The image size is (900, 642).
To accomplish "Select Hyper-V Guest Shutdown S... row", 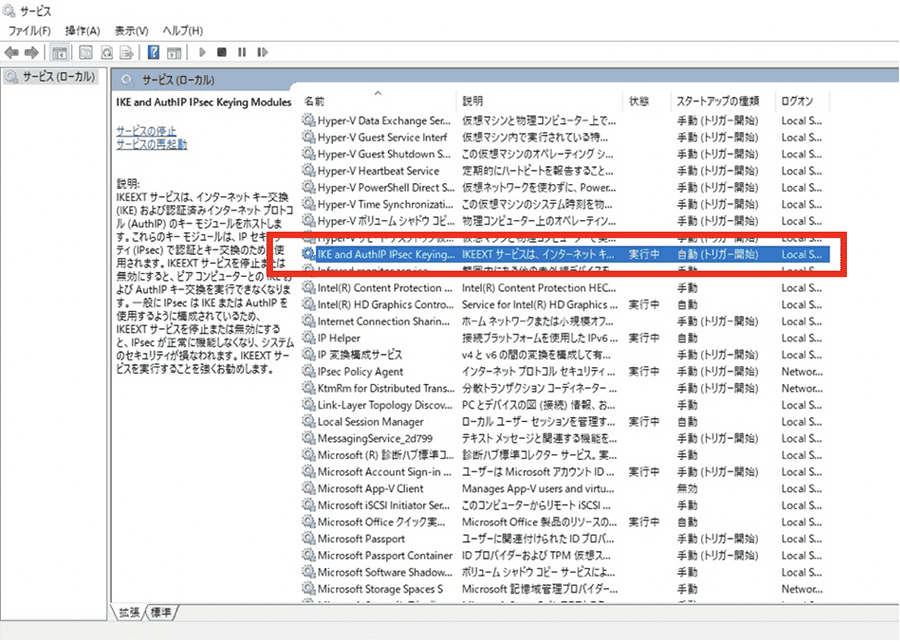I will click(566, 154).
